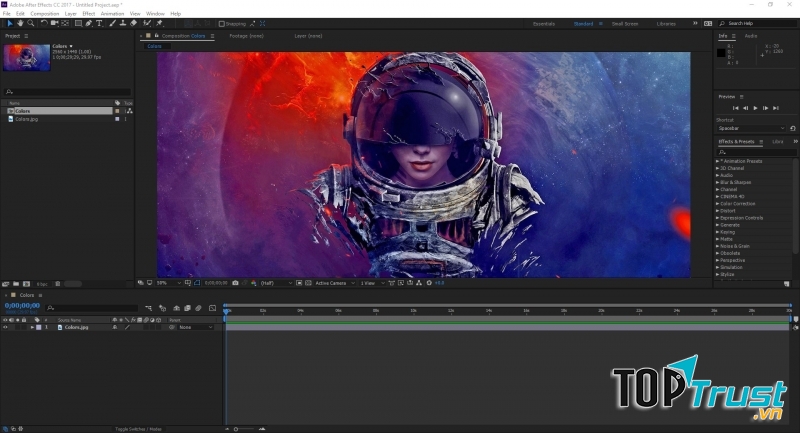This screenshot has width=800, height=433.
Task: Expand workspace overflow chevron menu
Action: coord(695,23)
